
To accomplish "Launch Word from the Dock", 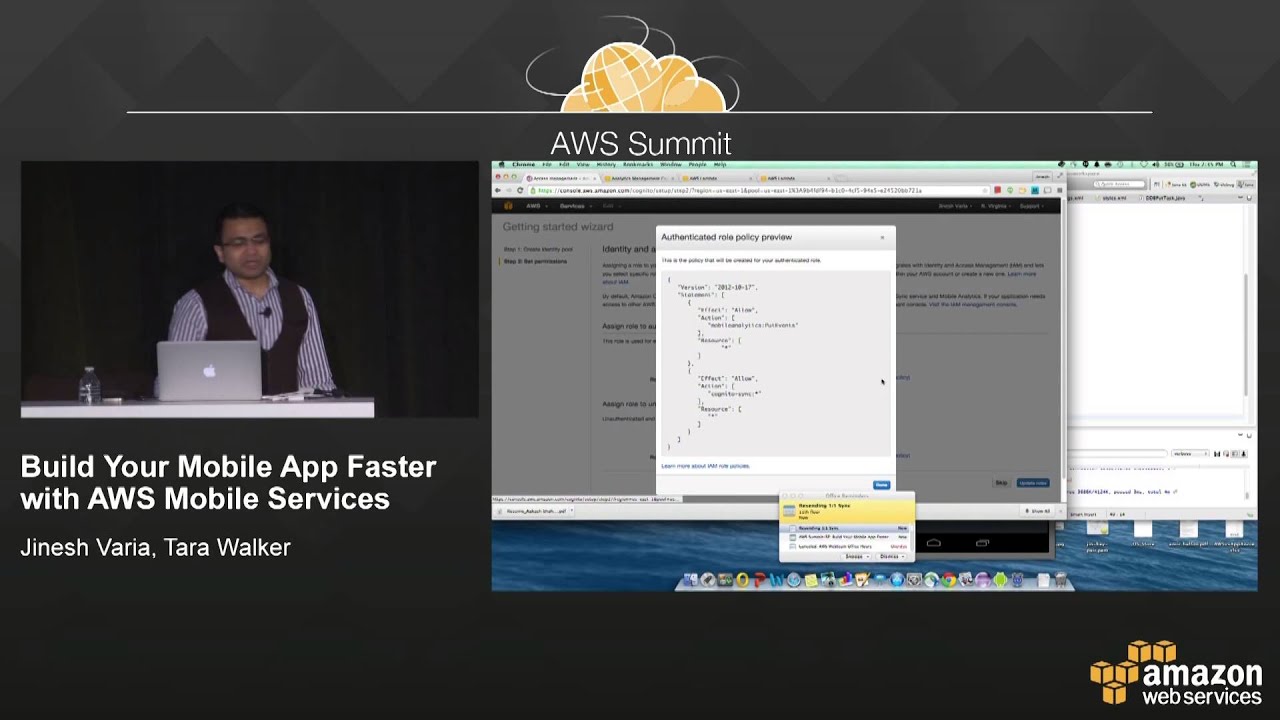I will pyautogui.click(x=776, y=580).
